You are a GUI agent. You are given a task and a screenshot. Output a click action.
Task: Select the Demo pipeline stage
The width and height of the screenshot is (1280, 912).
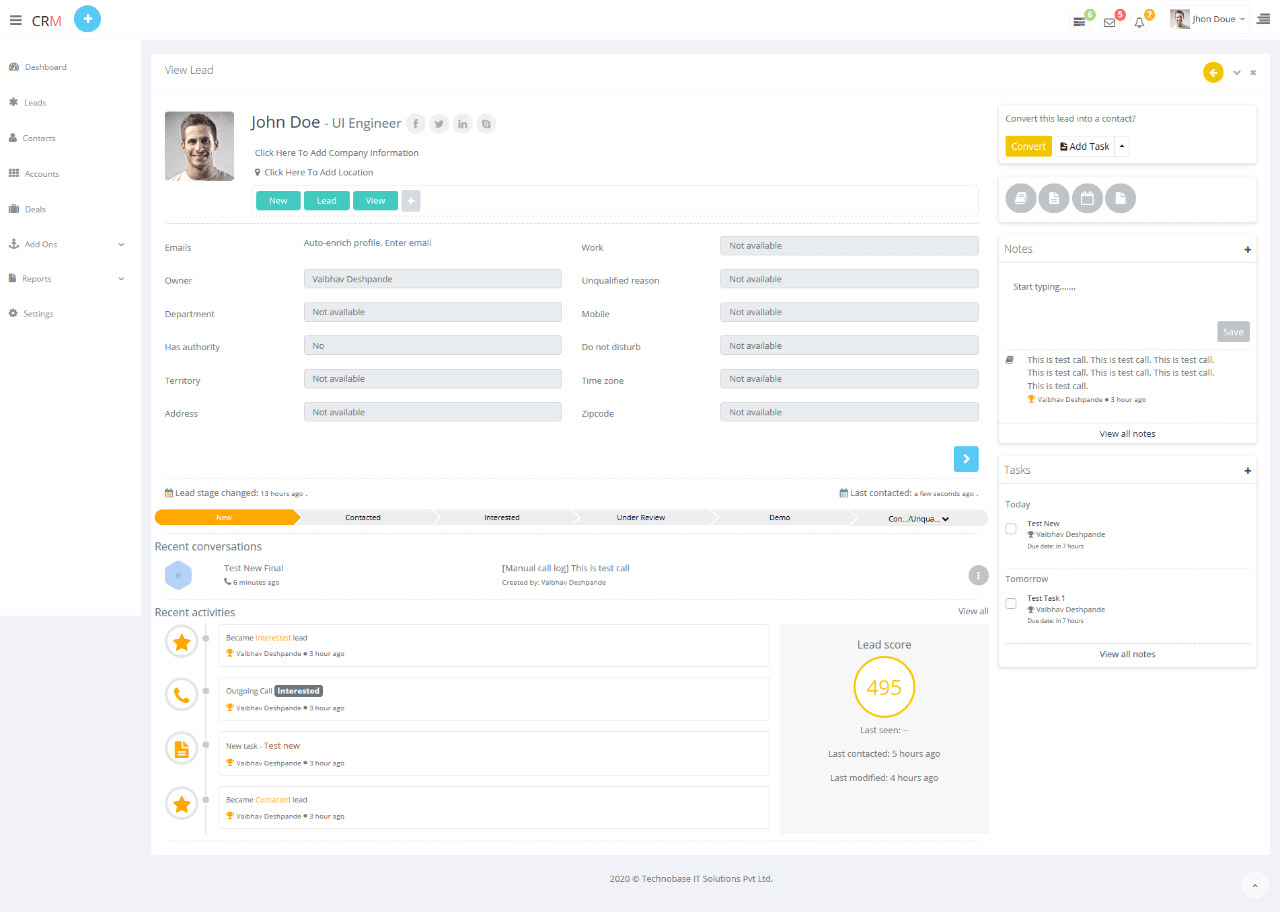click(x=780, y=518)
